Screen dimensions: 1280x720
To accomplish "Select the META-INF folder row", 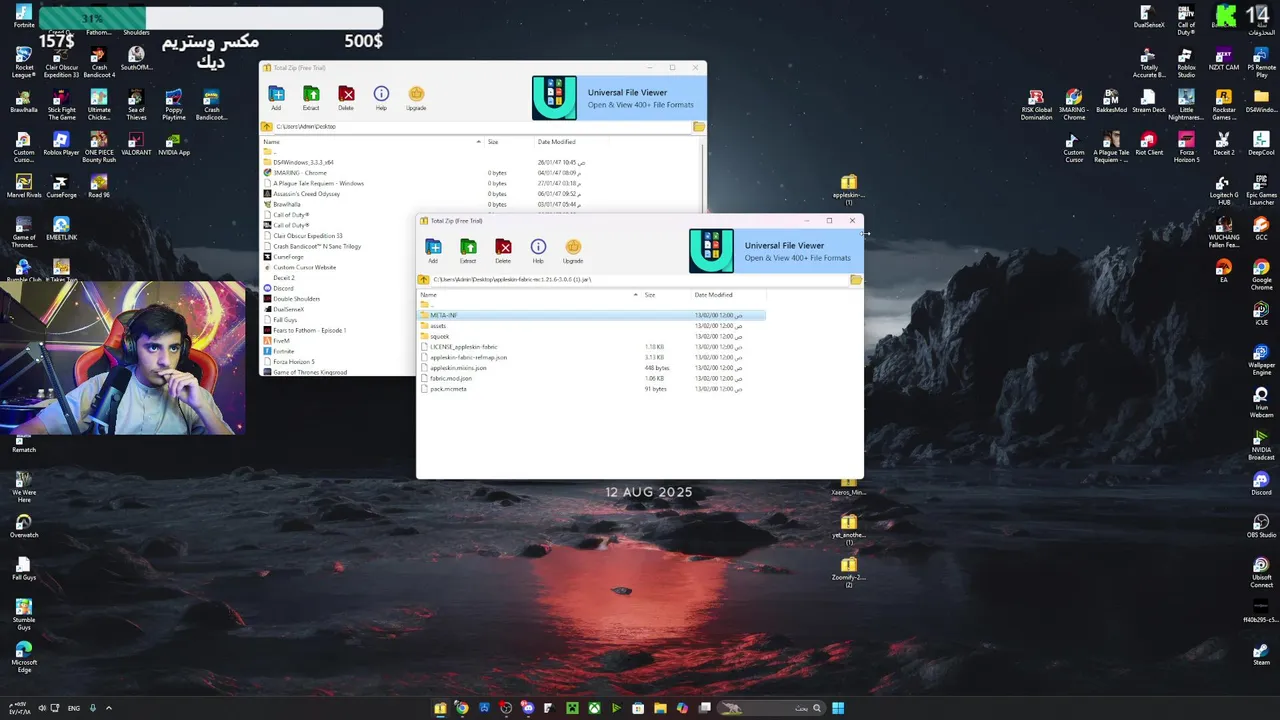I will [592, 315].
